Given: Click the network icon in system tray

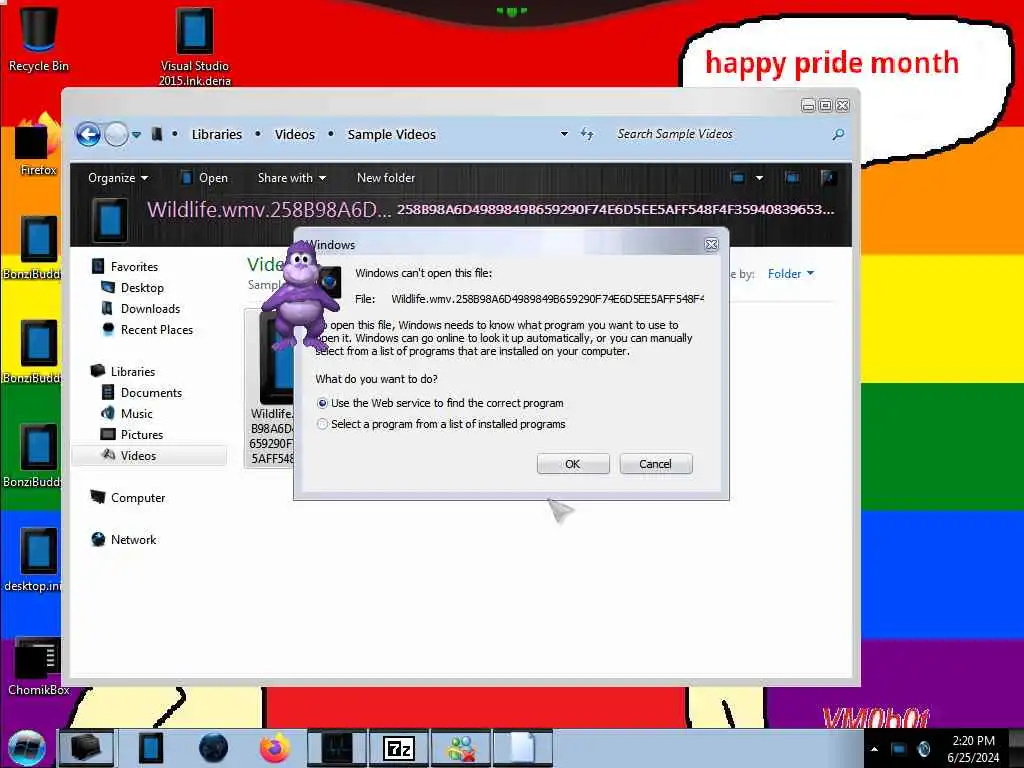Looking at the screenshot, I should click(899, 749).
